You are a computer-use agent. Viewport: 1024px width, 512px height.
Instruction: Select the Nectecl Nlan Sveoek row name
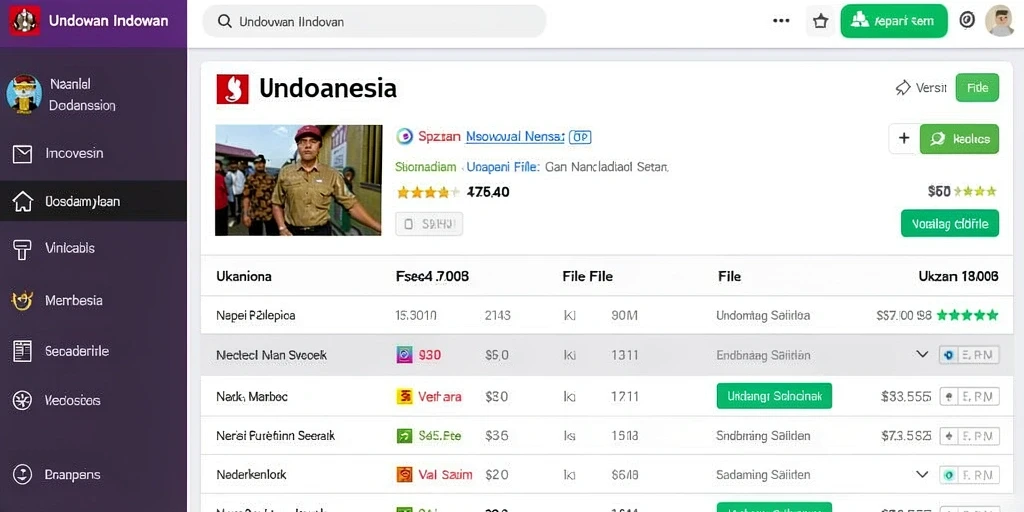click(271, 355)
